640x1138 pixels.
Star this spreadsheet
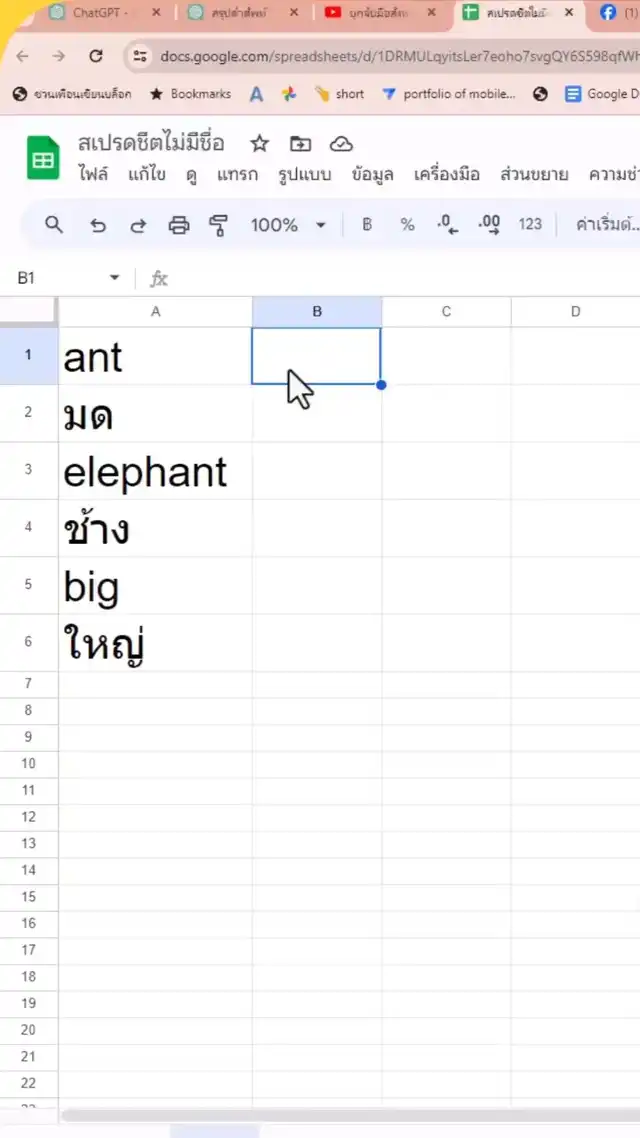[x=259, y=144]
